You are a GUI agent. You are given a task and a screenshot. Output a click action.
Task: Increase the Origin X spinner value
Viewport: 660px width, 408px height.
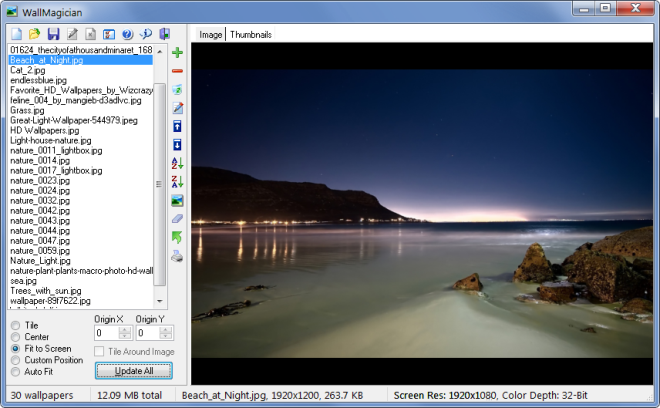[126, 329]
